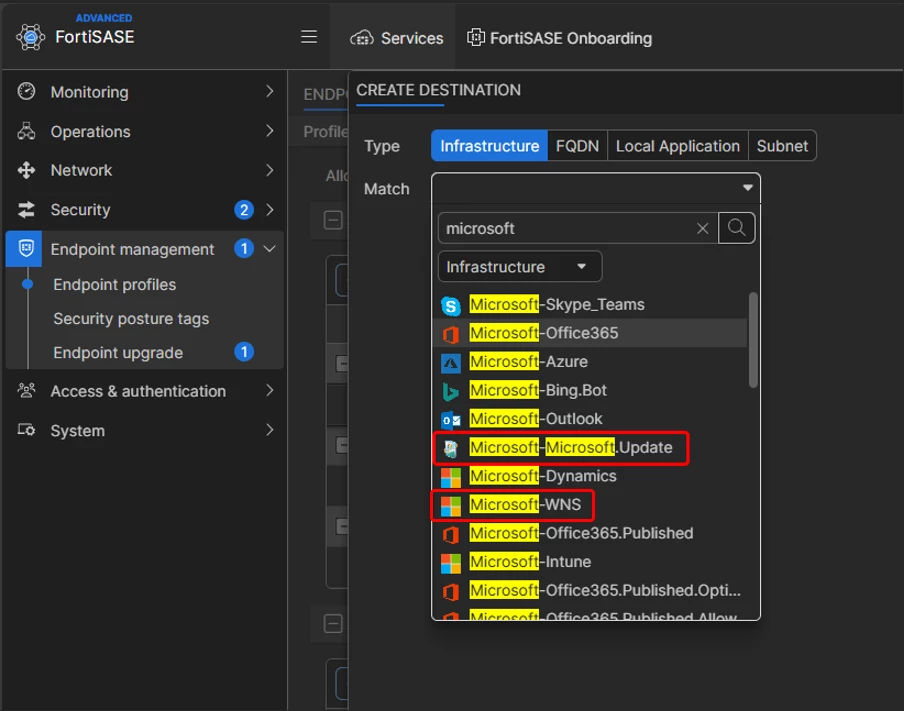This screenshot has width=904, height=711.
Task: Select Microsoft-Skype_Teams from the list
Action: pos(590,304)
